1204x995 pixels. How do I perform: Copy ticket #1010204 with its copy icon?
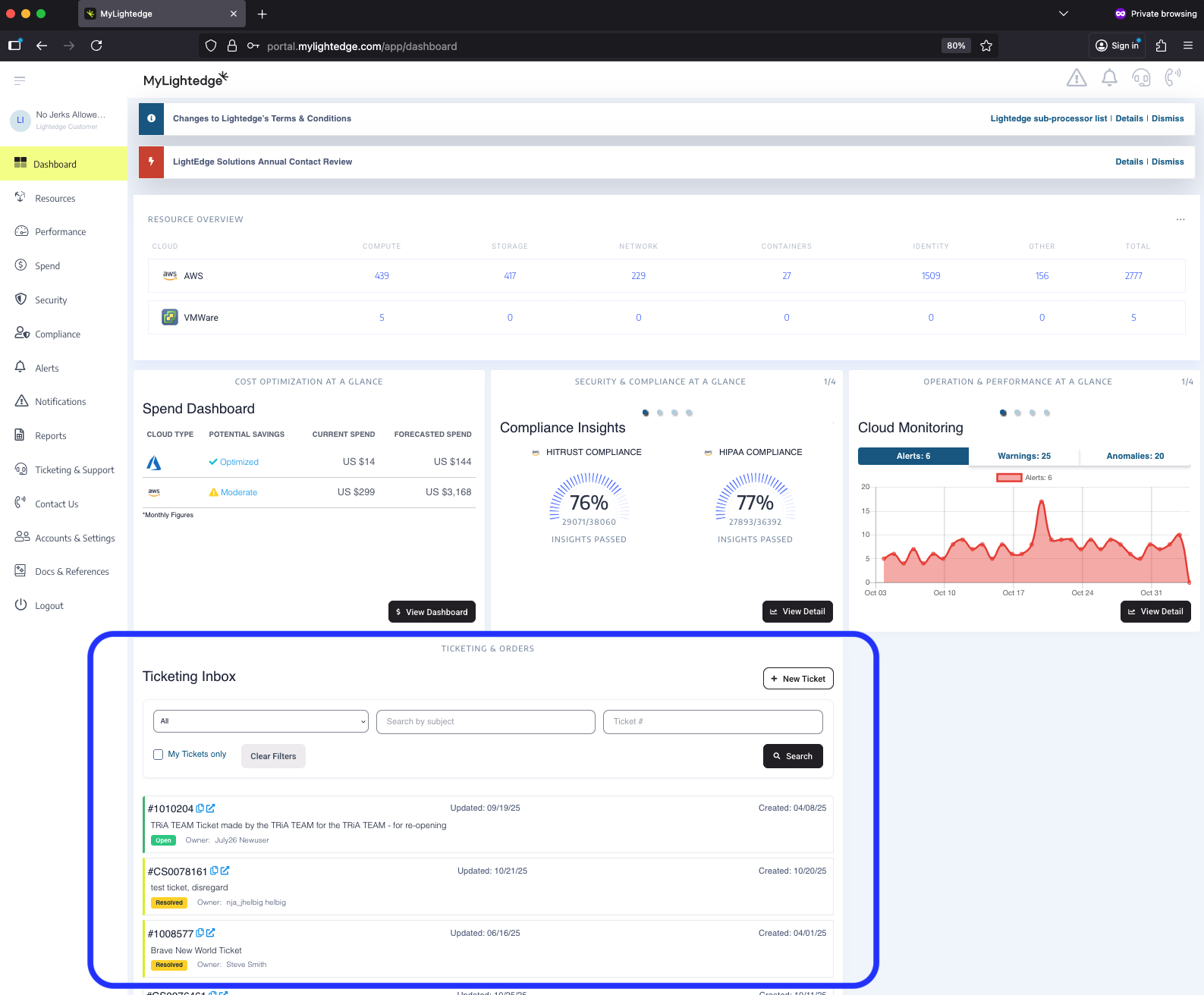[200, 808]
